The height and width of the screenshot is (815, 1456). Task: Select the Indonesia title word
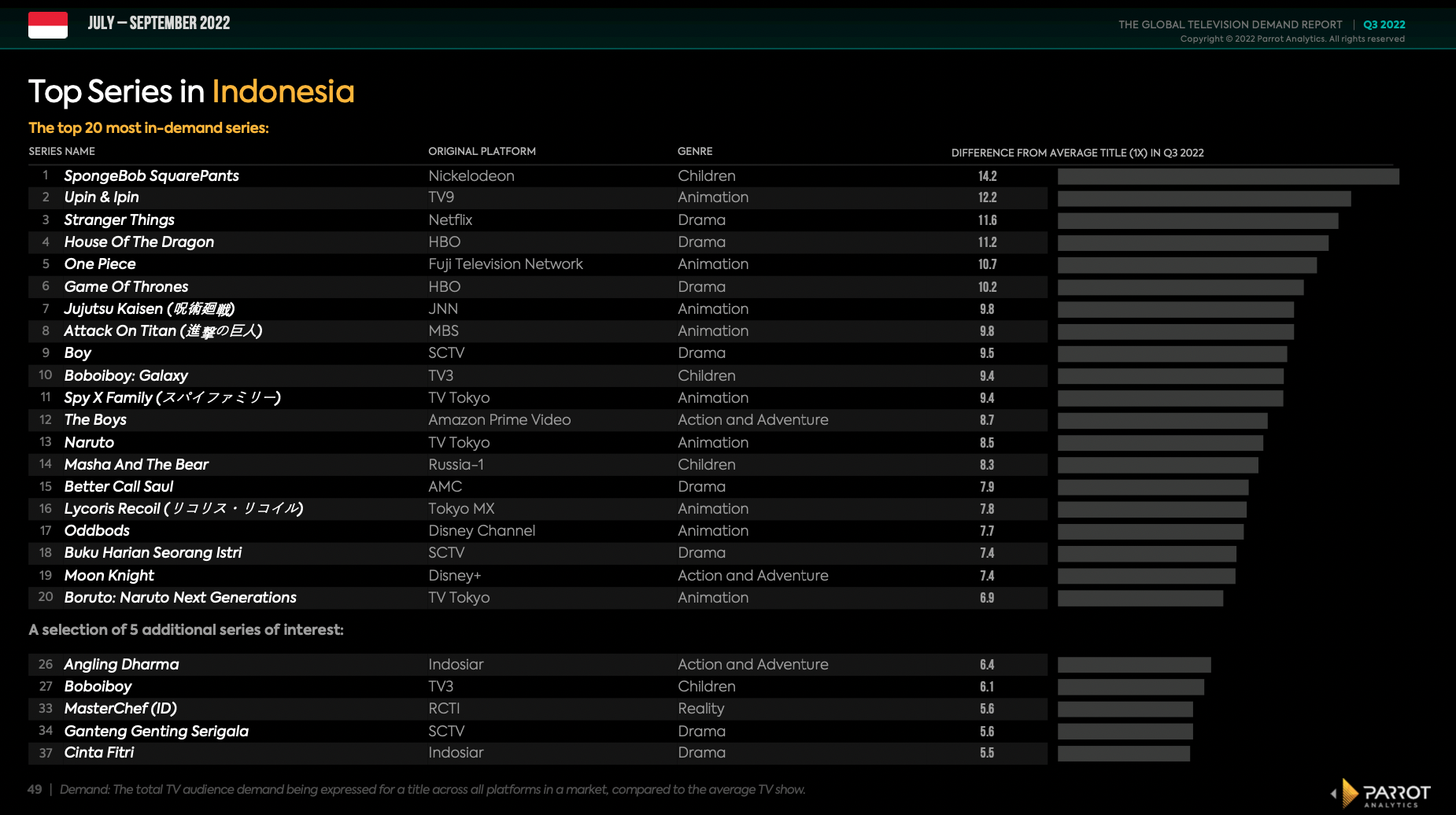[283, 91]
